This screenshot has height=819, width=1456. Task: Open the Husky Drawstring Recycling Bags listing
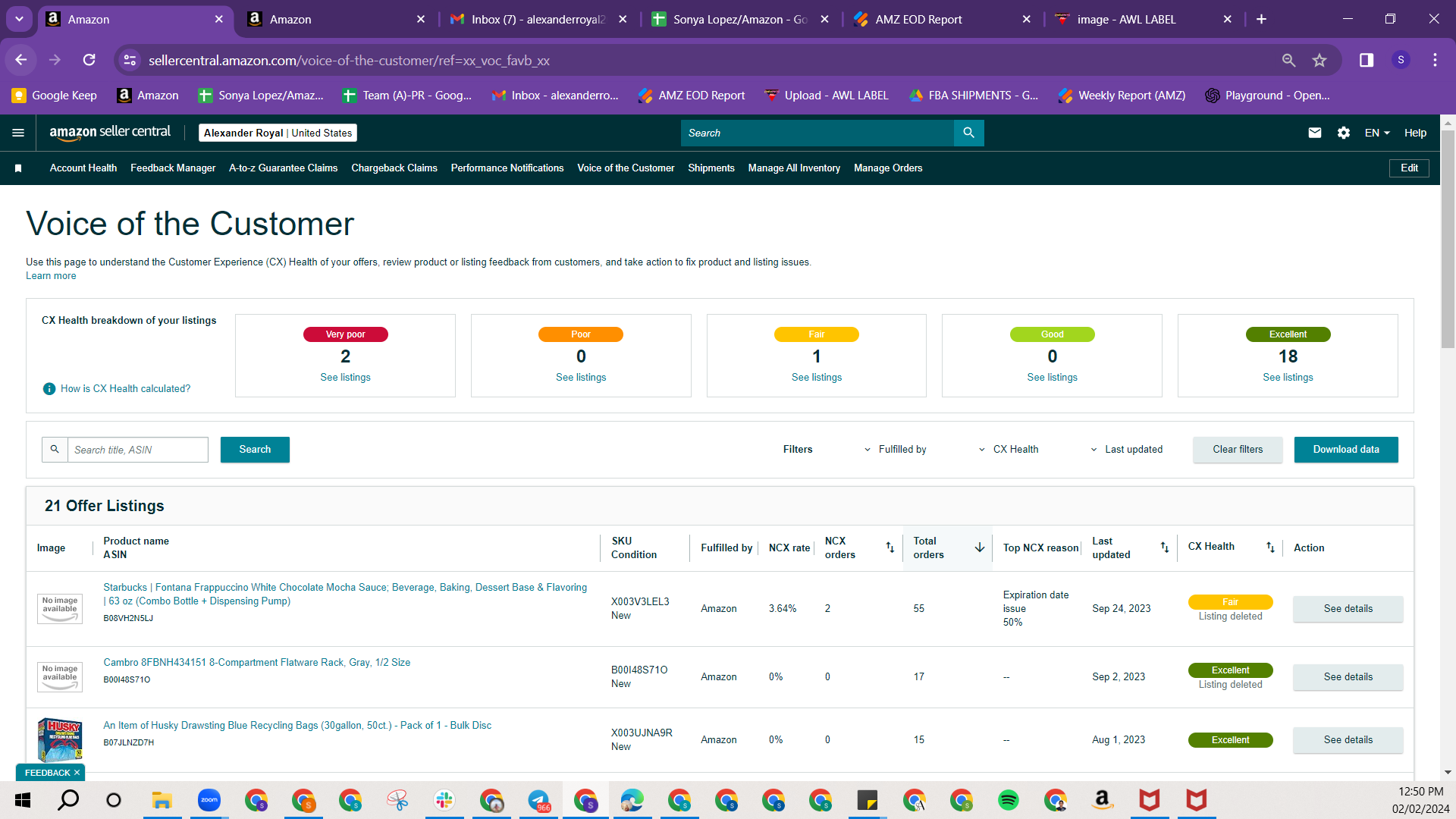click(297, 726)
